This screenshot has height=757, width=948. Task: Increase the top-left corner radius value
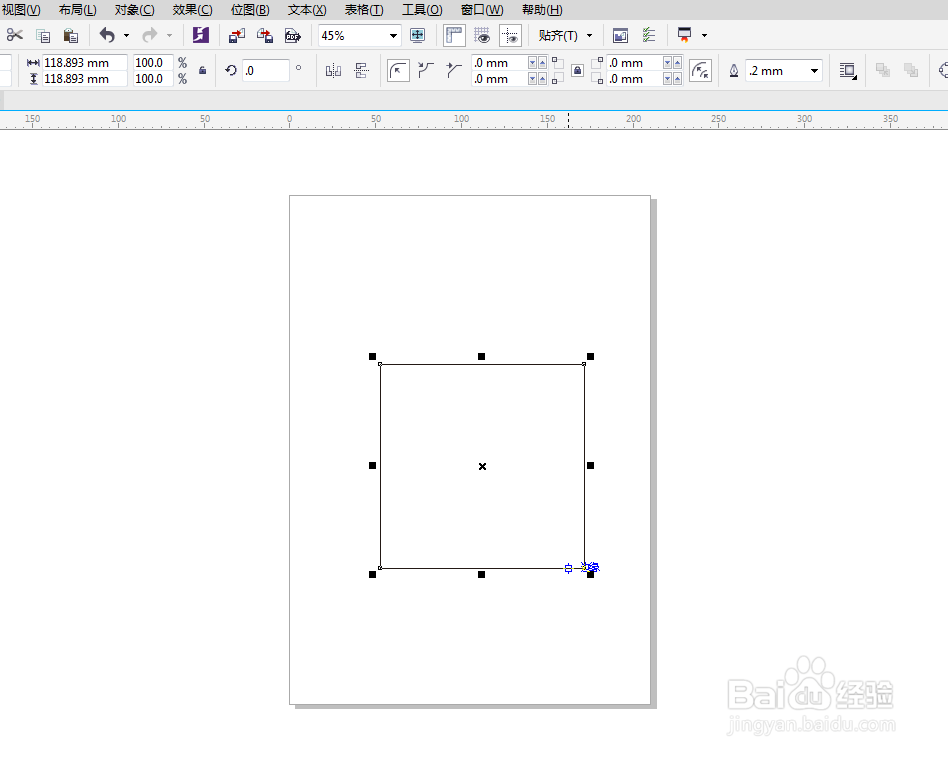pos(542,63)
